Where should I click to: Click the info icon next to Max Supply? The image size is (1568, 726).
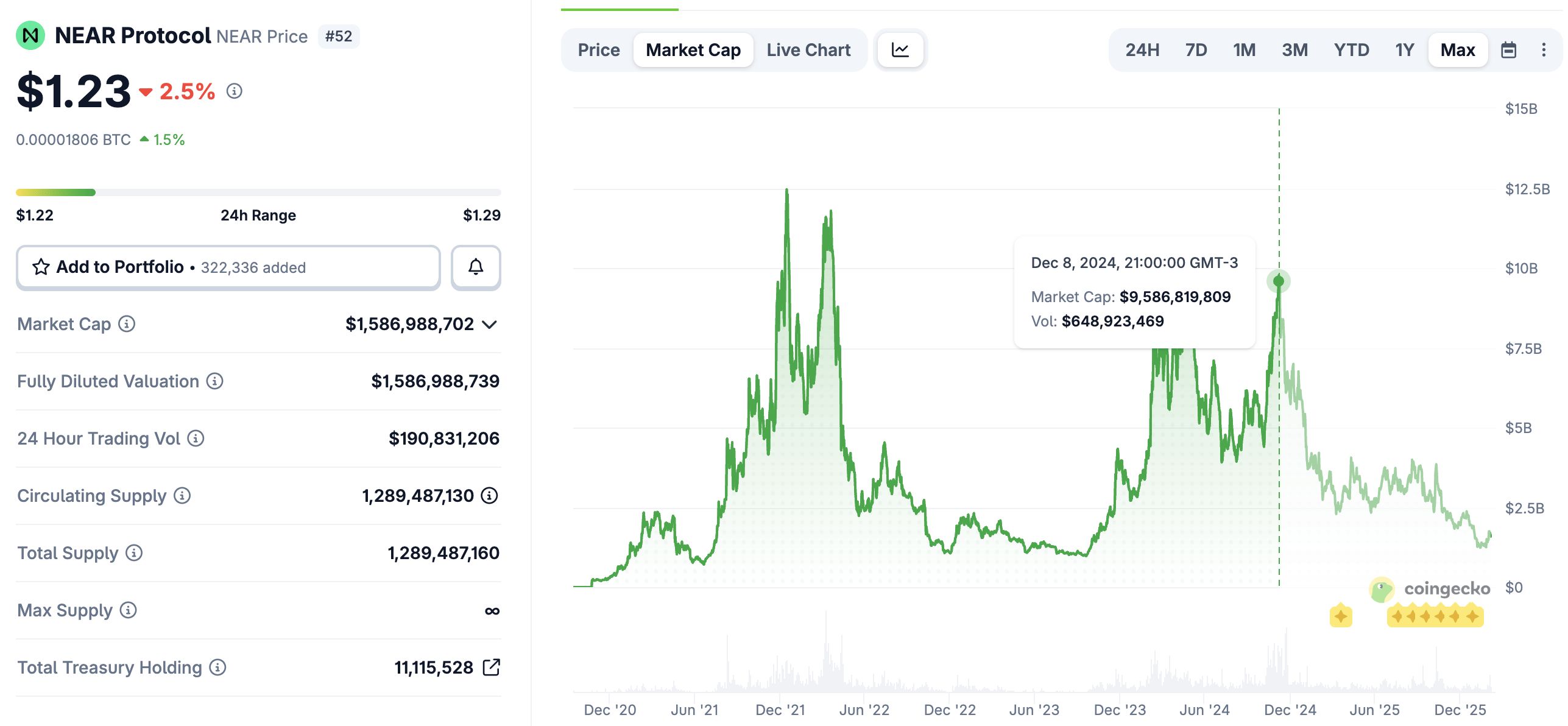128,610
